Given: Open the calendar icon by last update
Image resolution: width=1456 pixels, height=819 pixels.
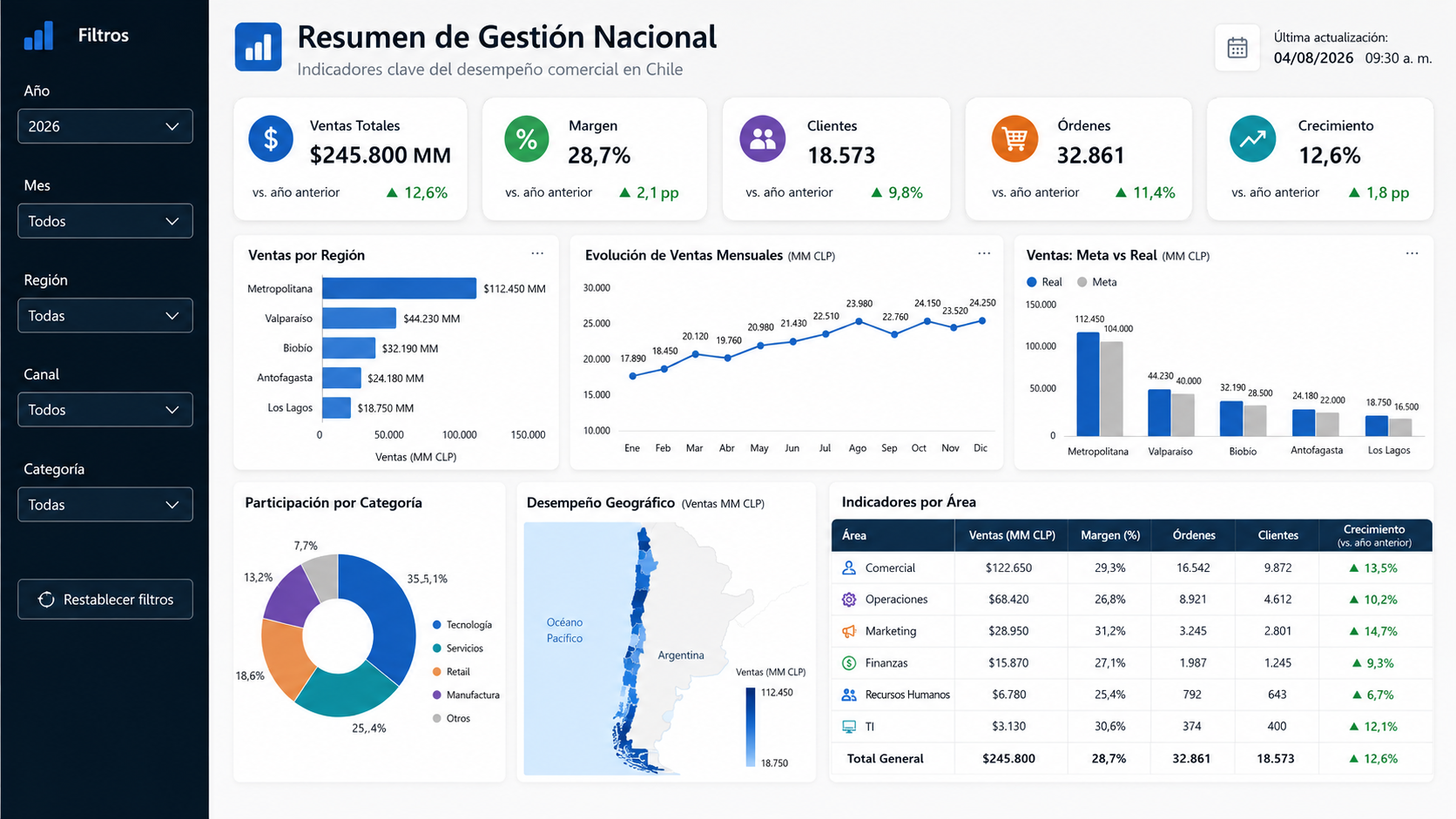Looking at the screenshot, I should (1237, 48).
